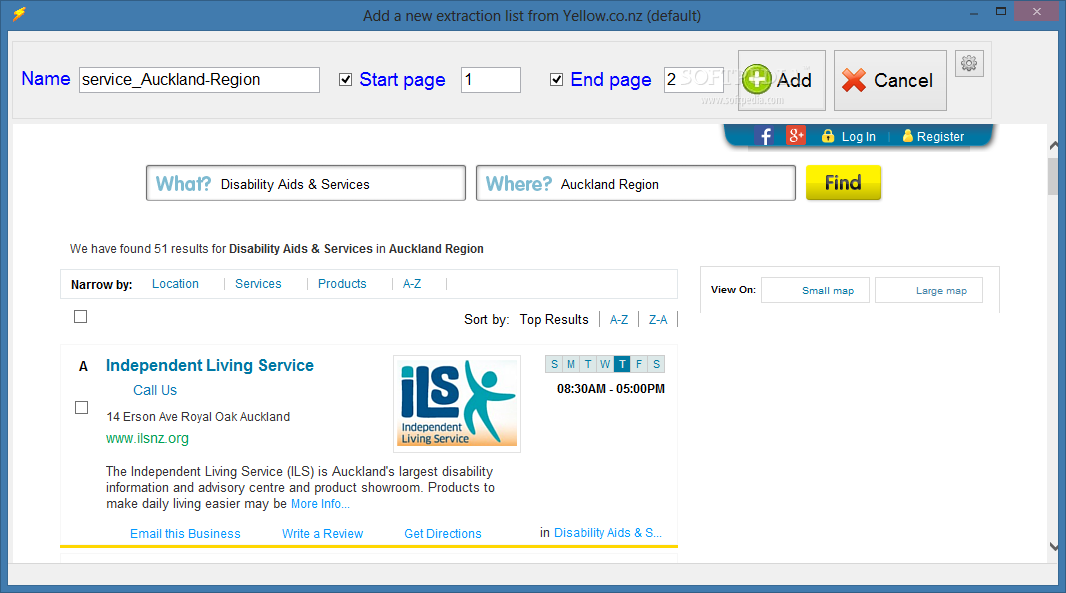Expand the Narrow by Services filter
This screenshot has height=593, width=1066.
click(x=258, y=284)
